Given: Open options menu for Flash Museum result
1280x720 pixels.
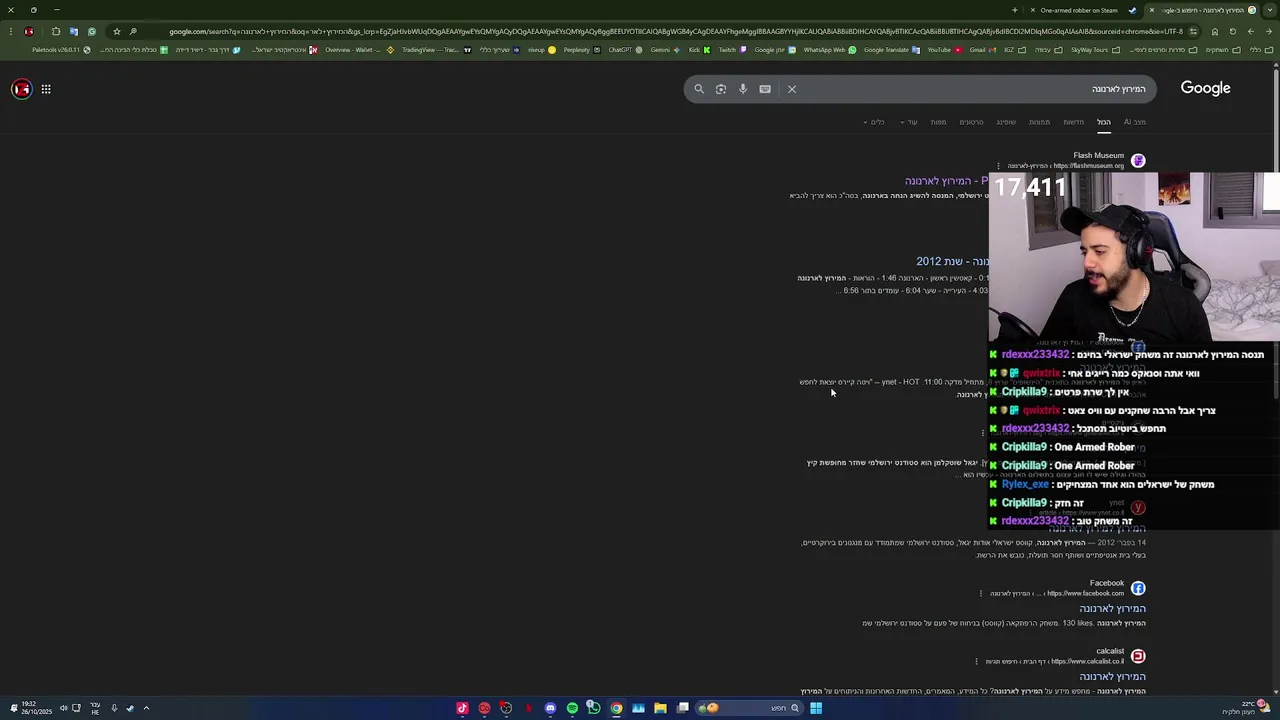Looking at the screenshot, I should pyautogui.click(x=998, y=165).
